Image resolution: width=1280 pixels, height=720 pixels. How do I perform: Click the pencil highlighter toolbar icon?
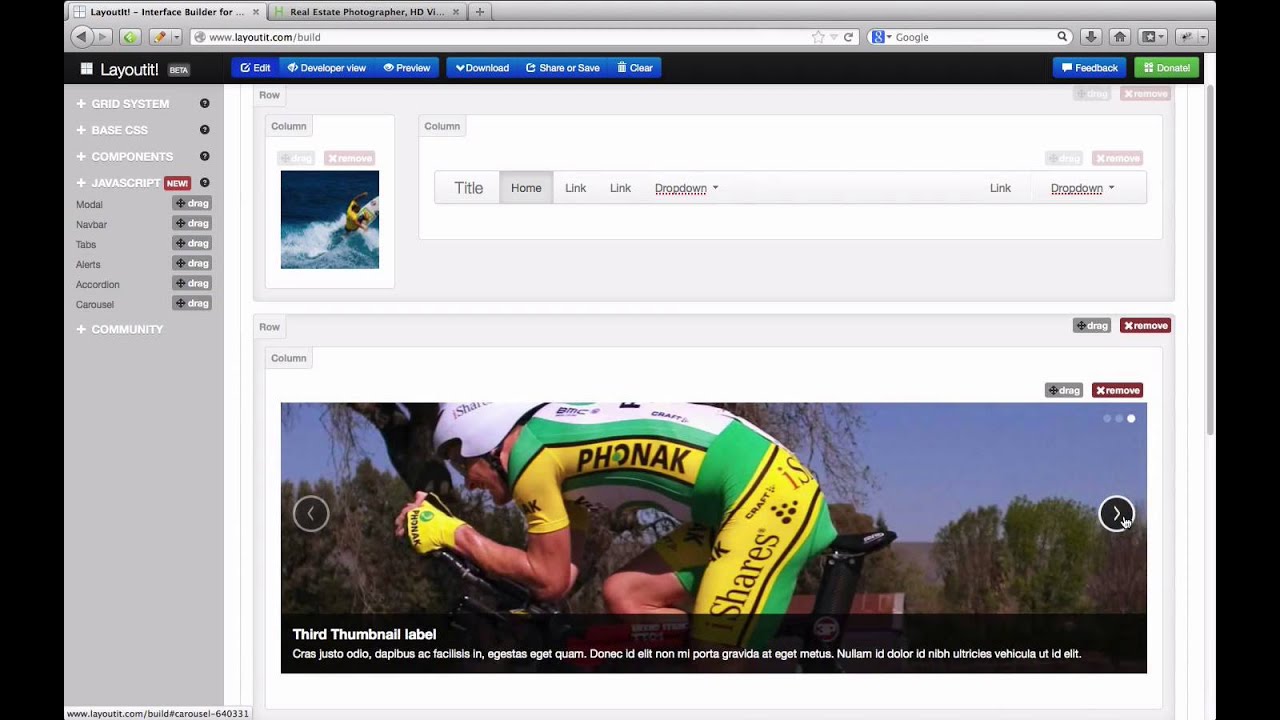tap(159, 37)
